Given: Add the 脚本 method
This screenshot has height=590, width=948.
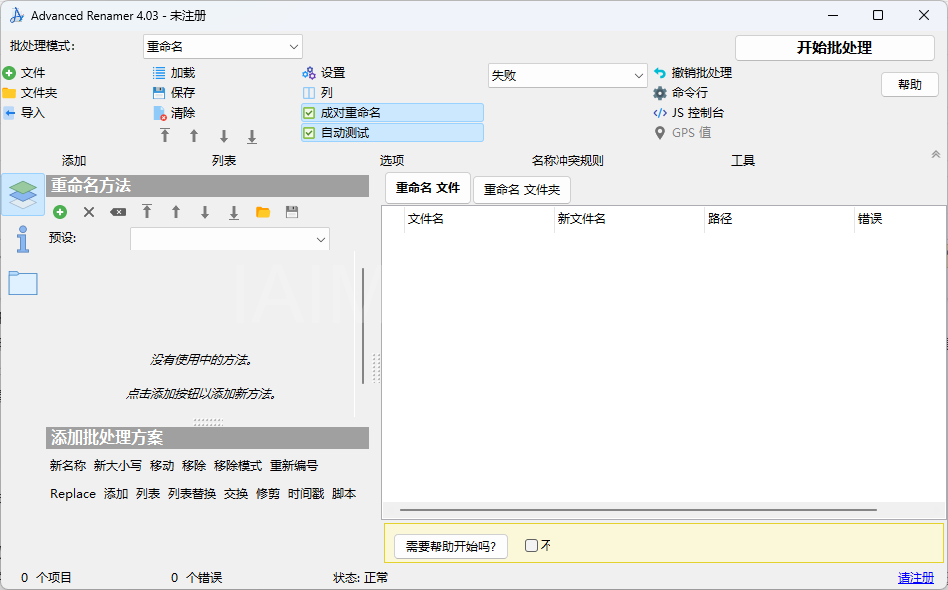Looking at the screenshot, I should [344, 494].
